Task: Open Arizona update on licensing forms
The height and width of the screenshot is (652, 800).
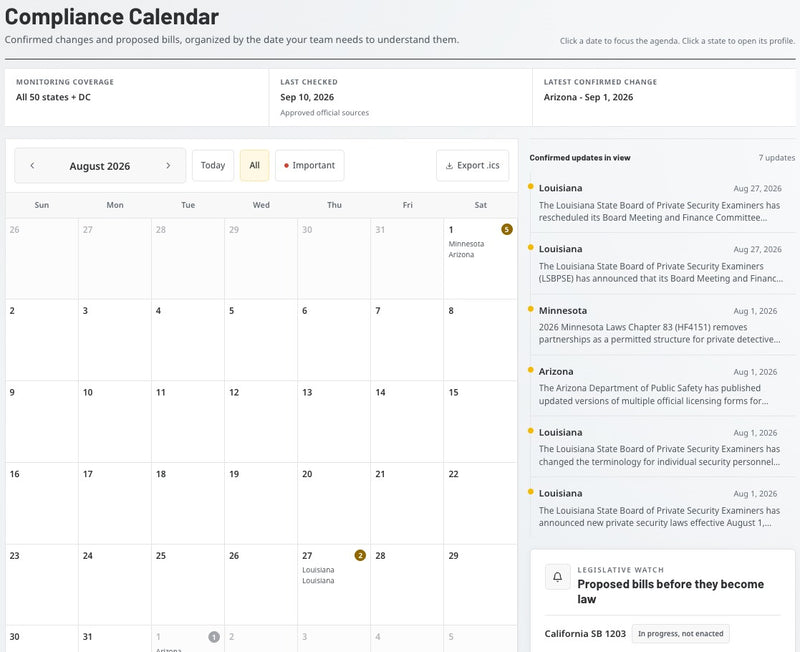Action: tap(662, 386)
